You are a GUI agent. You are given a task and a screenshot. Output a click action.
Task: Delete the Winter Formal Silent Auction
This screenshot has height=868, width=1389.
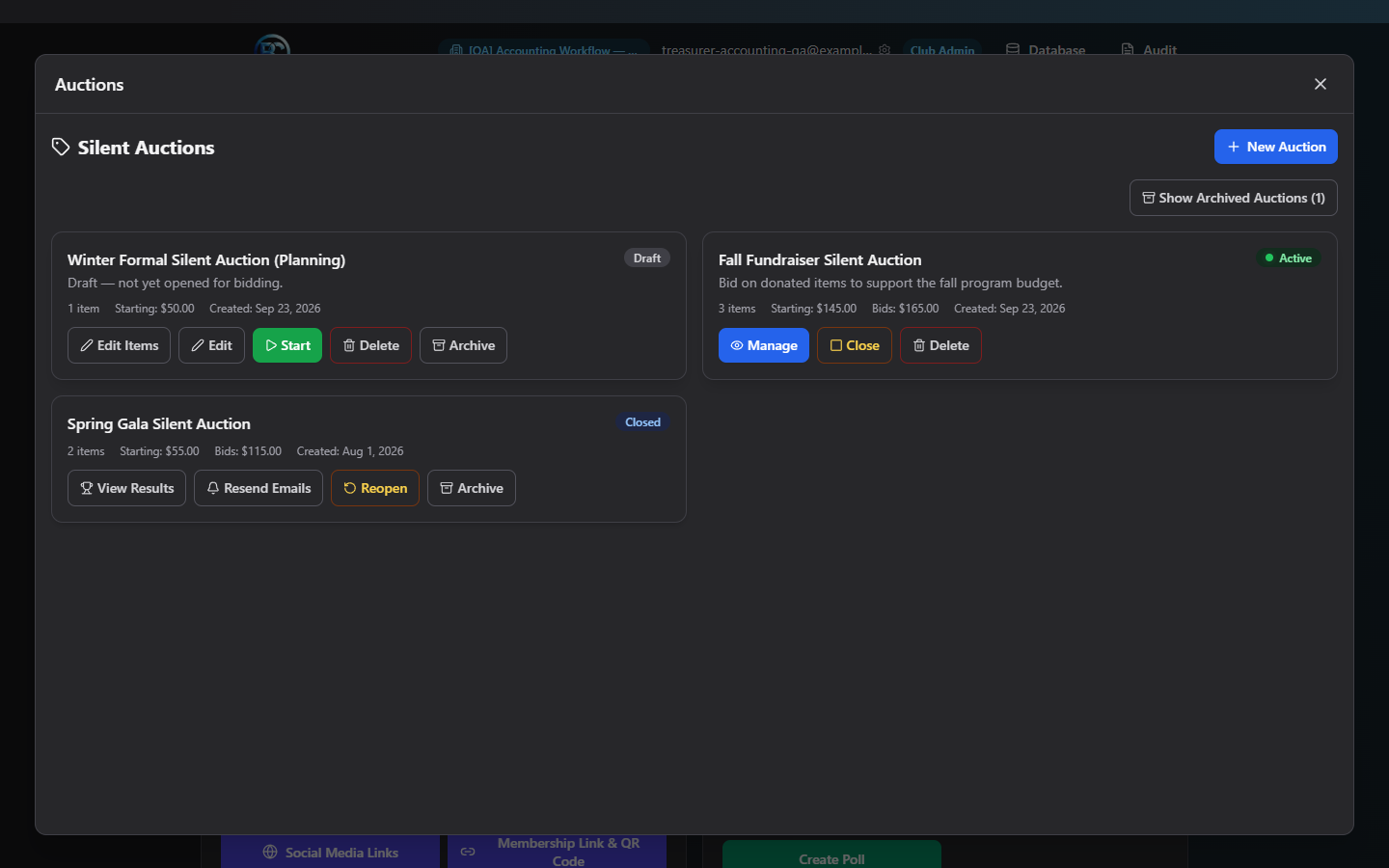coord(370,345)
